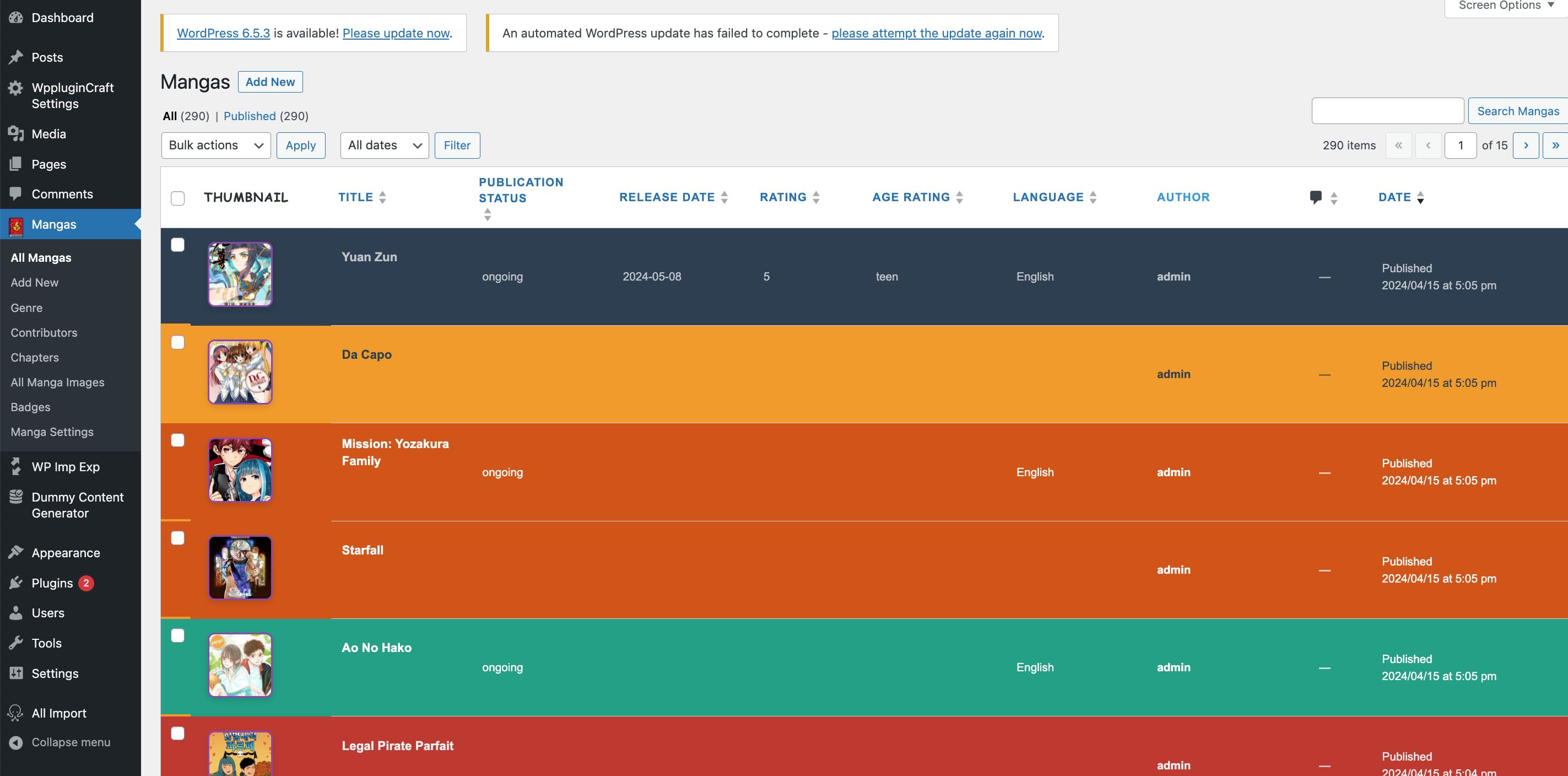Open Chapters submenu item
Image resolution: width=1568 pixels, height=776 pixels.
tap(35, 358)
